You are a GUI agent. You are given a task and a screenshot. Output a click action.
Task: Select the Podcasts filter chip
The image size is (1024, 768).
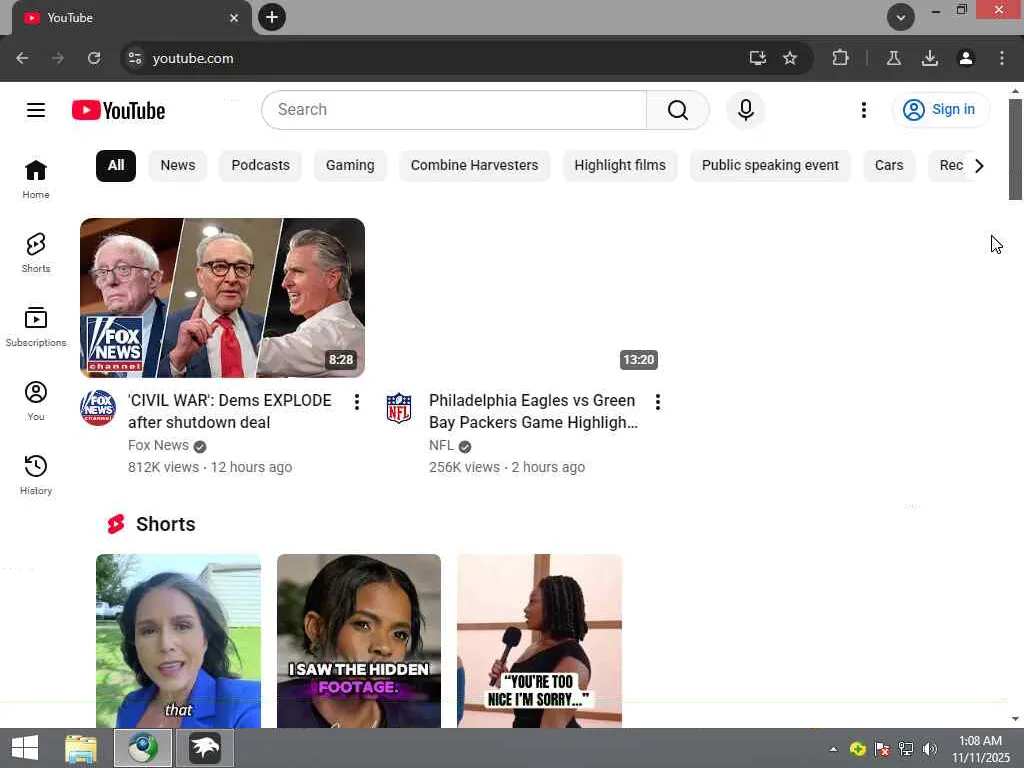pos(260,166)
